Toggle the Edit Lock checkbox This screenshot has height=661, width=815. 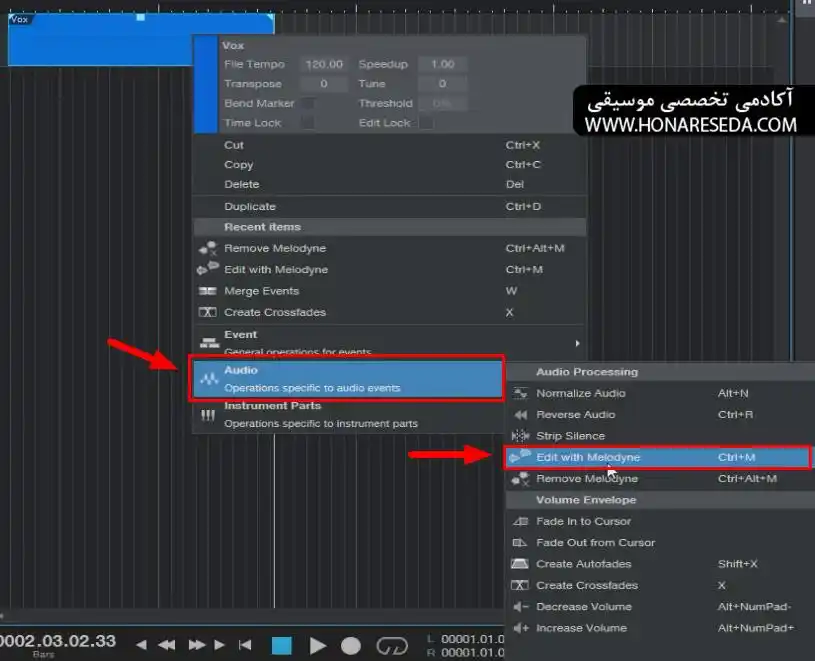426,123
